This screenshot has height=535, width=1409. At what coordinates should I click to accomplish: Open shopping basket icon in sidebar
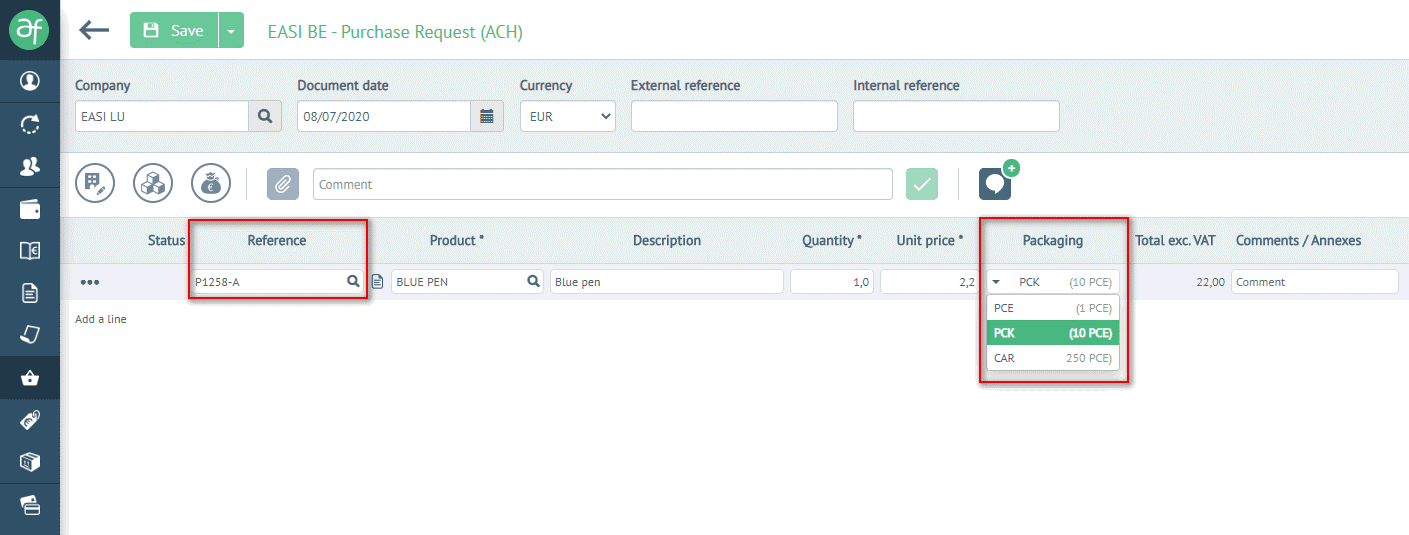[x=30, y=378]
